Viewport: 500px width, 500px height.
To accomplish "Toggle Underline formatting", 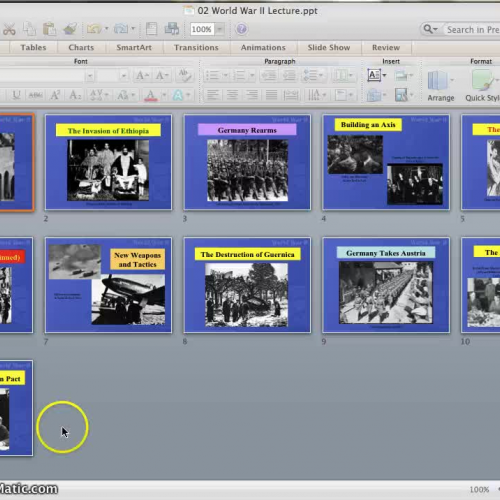I will [x=16, y=95].
